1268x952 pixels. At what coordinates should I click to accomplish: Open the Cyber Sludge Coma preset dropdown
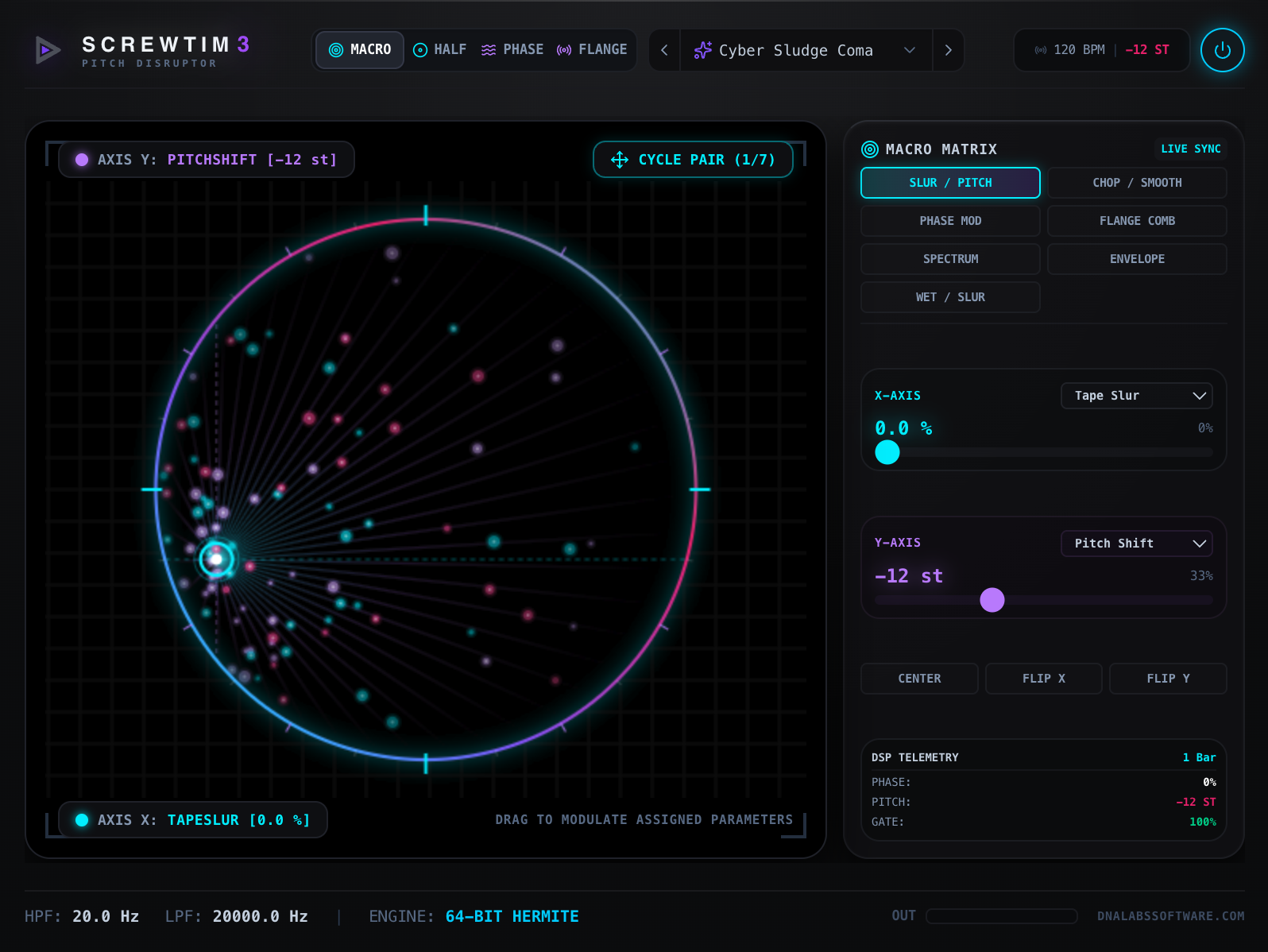[x=806, y=50]
